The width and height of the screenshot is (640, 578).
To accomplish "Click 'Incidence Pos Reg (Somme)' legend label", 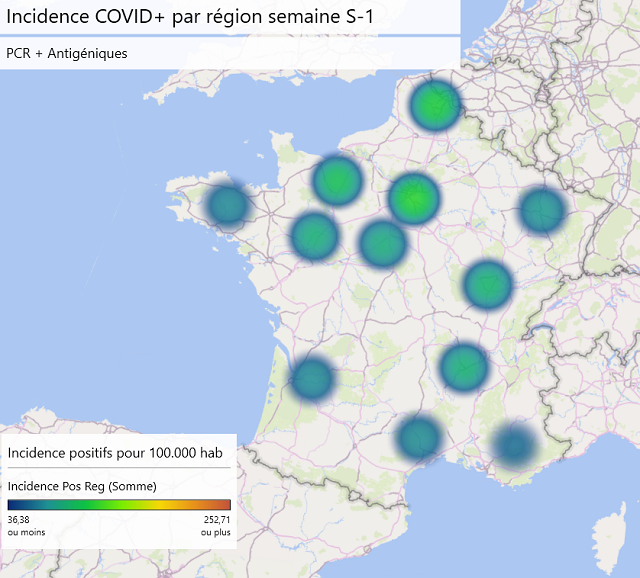I will pyautogui.click(x=82, y=486).
